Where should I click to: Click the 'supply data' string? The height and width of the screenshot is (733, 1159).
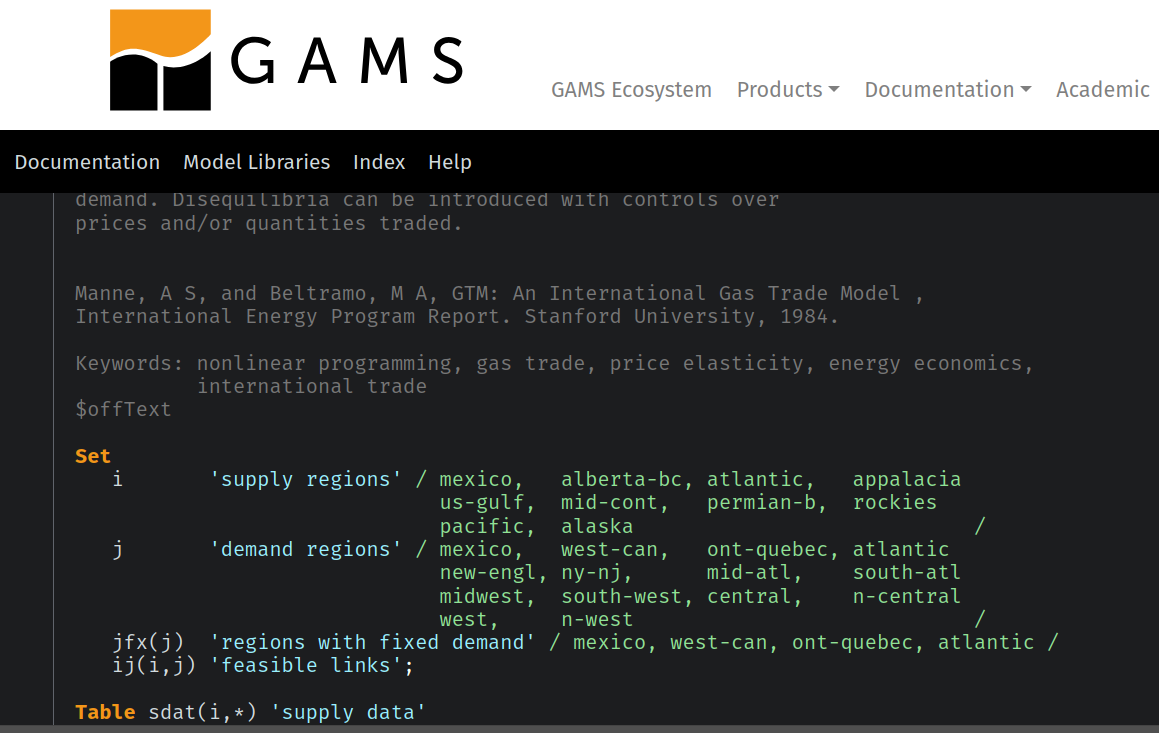[348, 712]
